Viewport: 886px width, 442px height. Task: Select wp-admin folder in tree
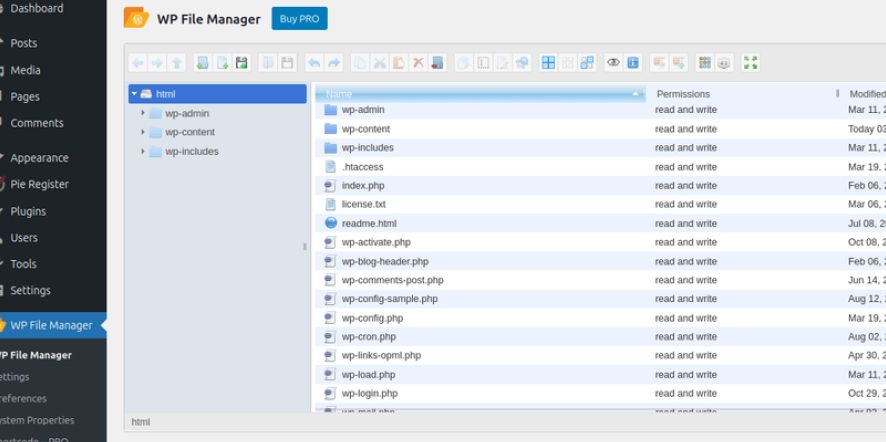click(186, 114)
